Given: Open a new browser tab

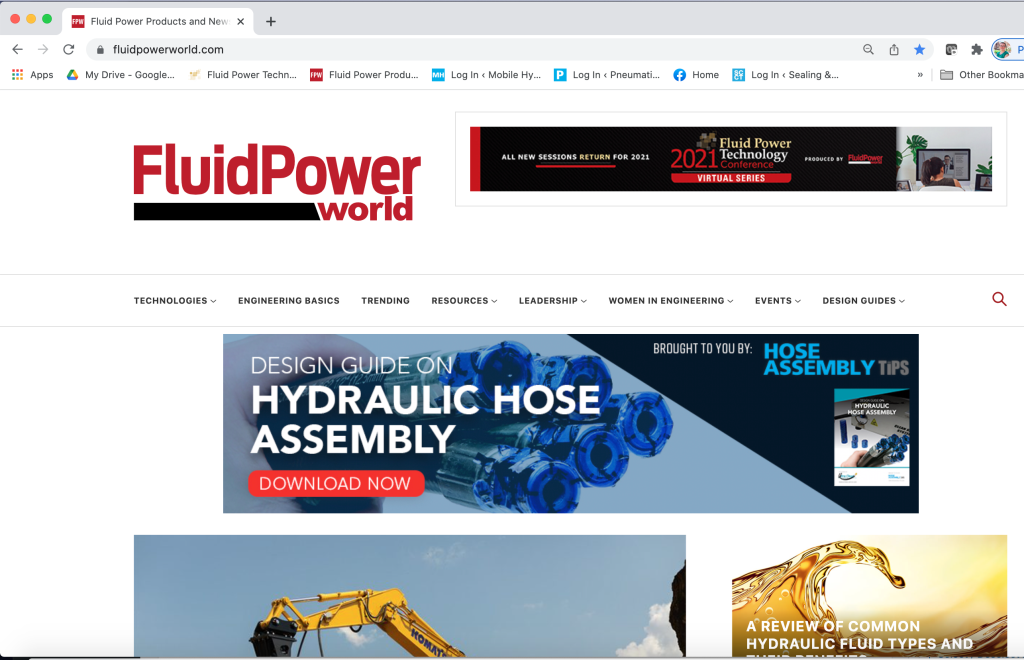Looking at the screenshot, I should click(x=271, y=22).
